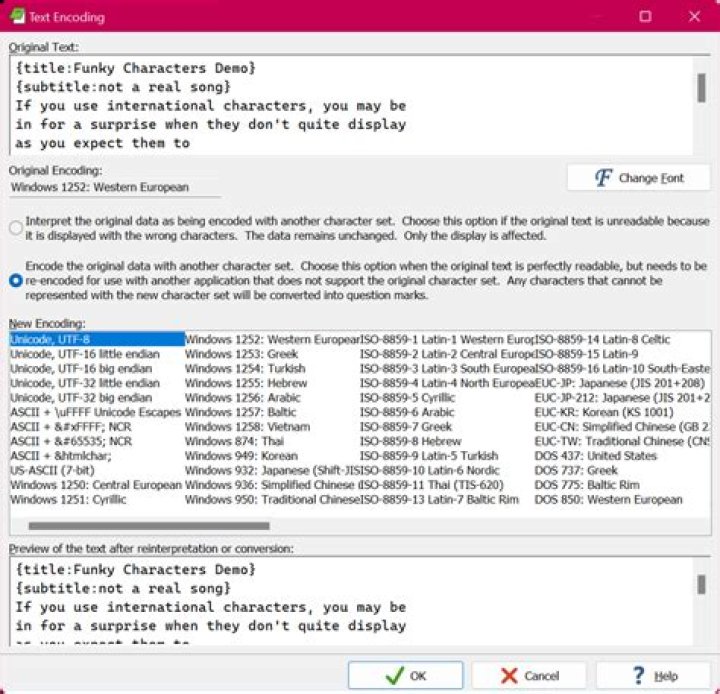This screenshot has width=720, height=694.
Task: Select Windows 1252: Western European in list
Action: click(x=272, y=339)
